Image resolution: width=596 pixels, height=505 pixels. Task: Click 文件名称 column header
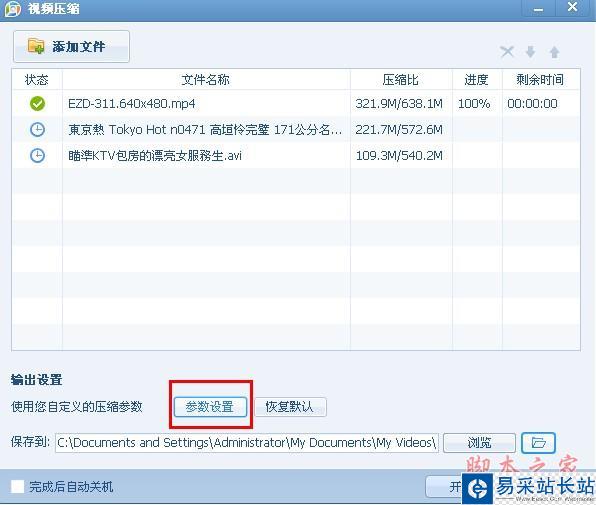tap(206, 80)
